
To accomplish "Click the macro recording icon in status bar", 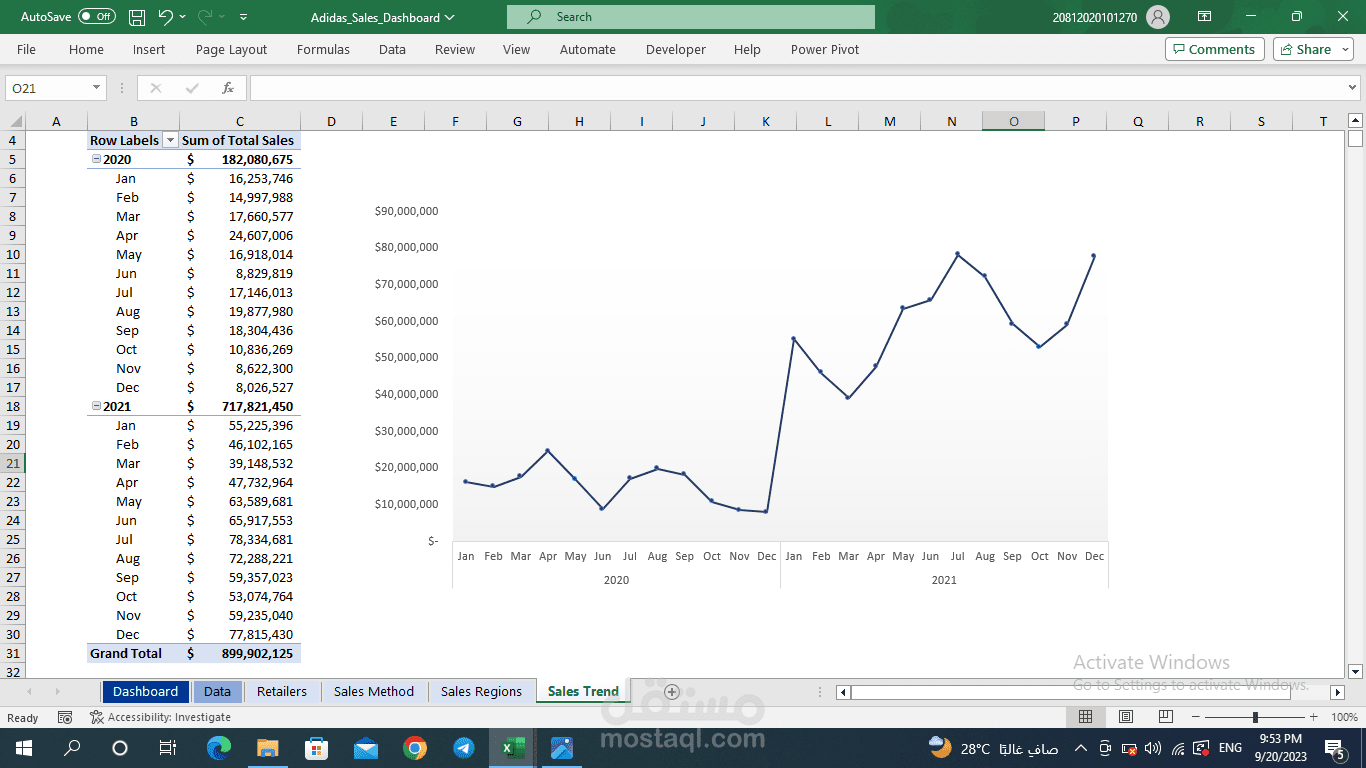I will coord(65,717).
